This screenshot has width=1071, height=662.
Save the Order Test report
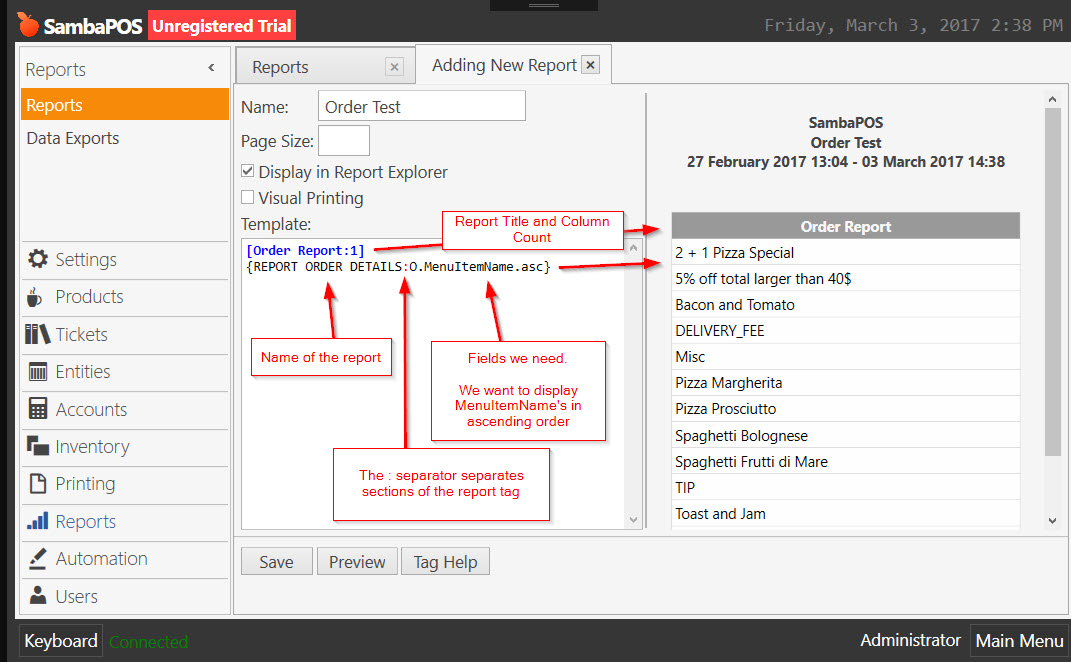(x=276, y=561)
